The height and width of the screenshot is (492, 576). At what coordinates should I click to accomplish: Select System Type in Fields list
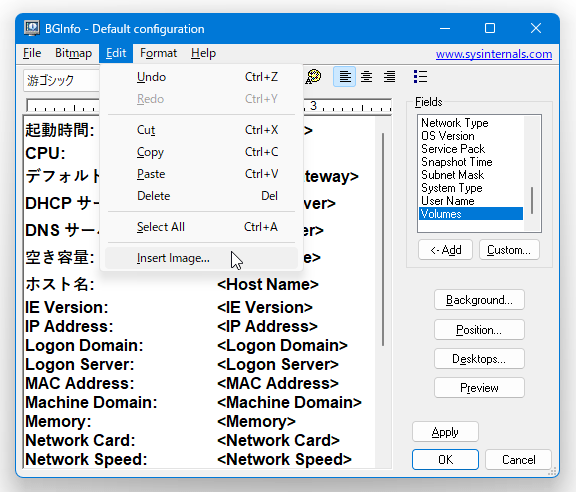471,188
